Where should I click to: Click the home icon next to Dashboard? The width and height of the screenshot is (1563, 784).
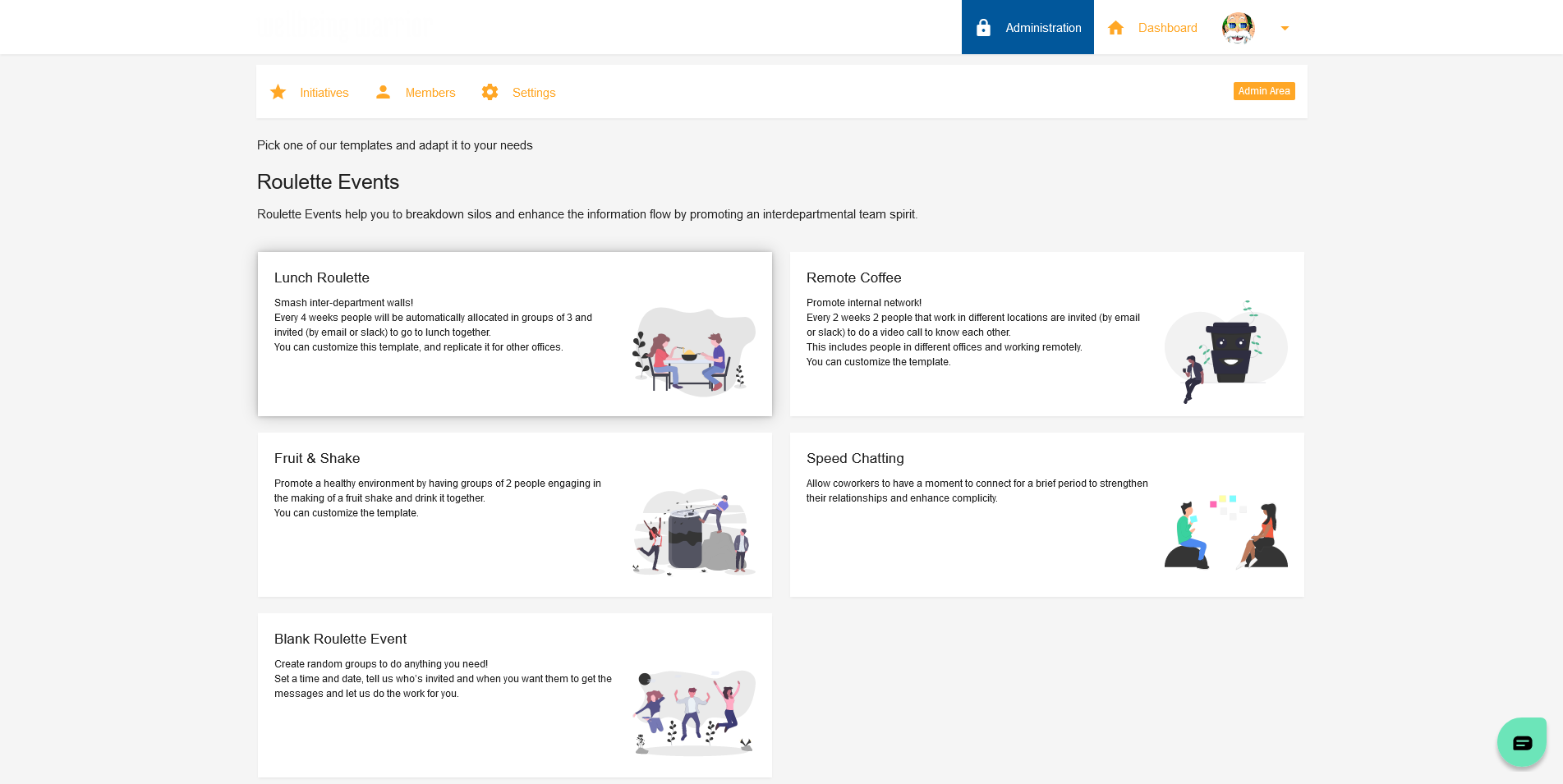pyautogui.click(x=1115, y=27)
